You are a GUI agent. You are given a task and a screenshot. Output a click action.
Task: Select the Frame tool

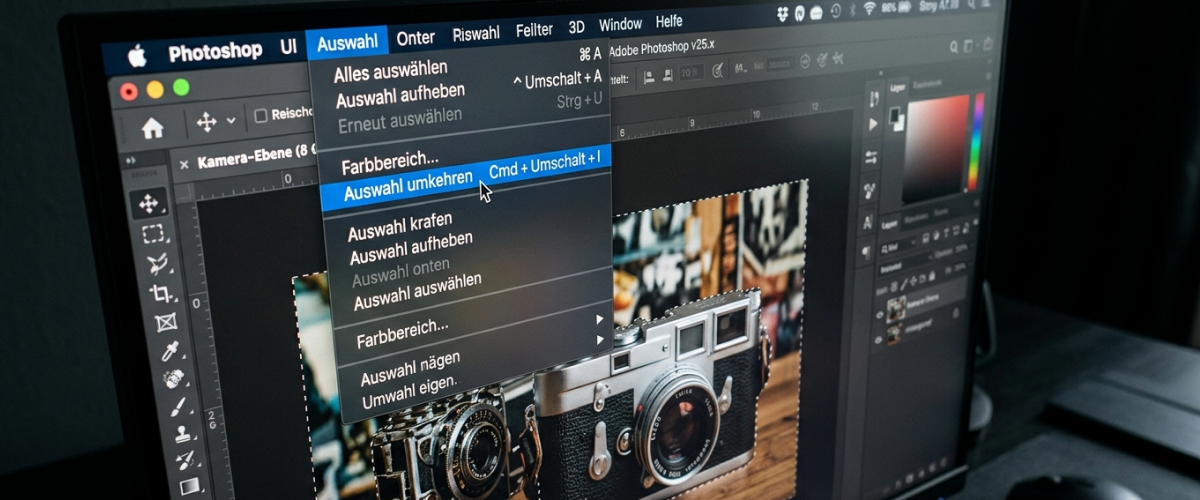click(166, 323)
